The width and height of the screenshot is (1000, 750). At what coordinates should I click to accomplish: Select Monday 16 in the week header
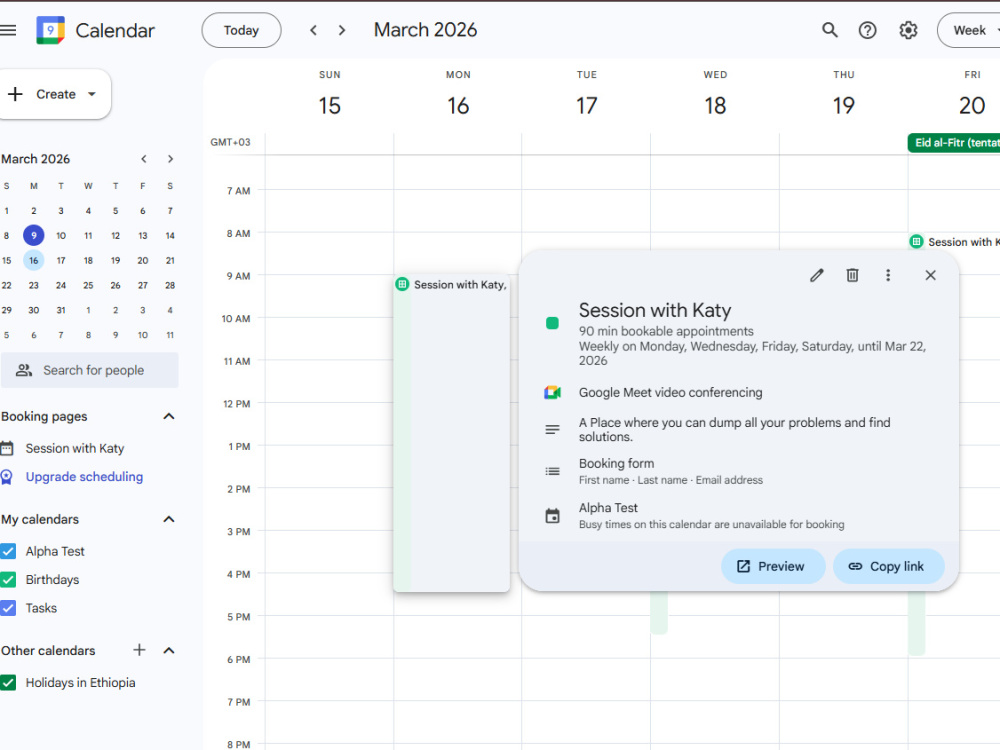click(x=458, y=105)
